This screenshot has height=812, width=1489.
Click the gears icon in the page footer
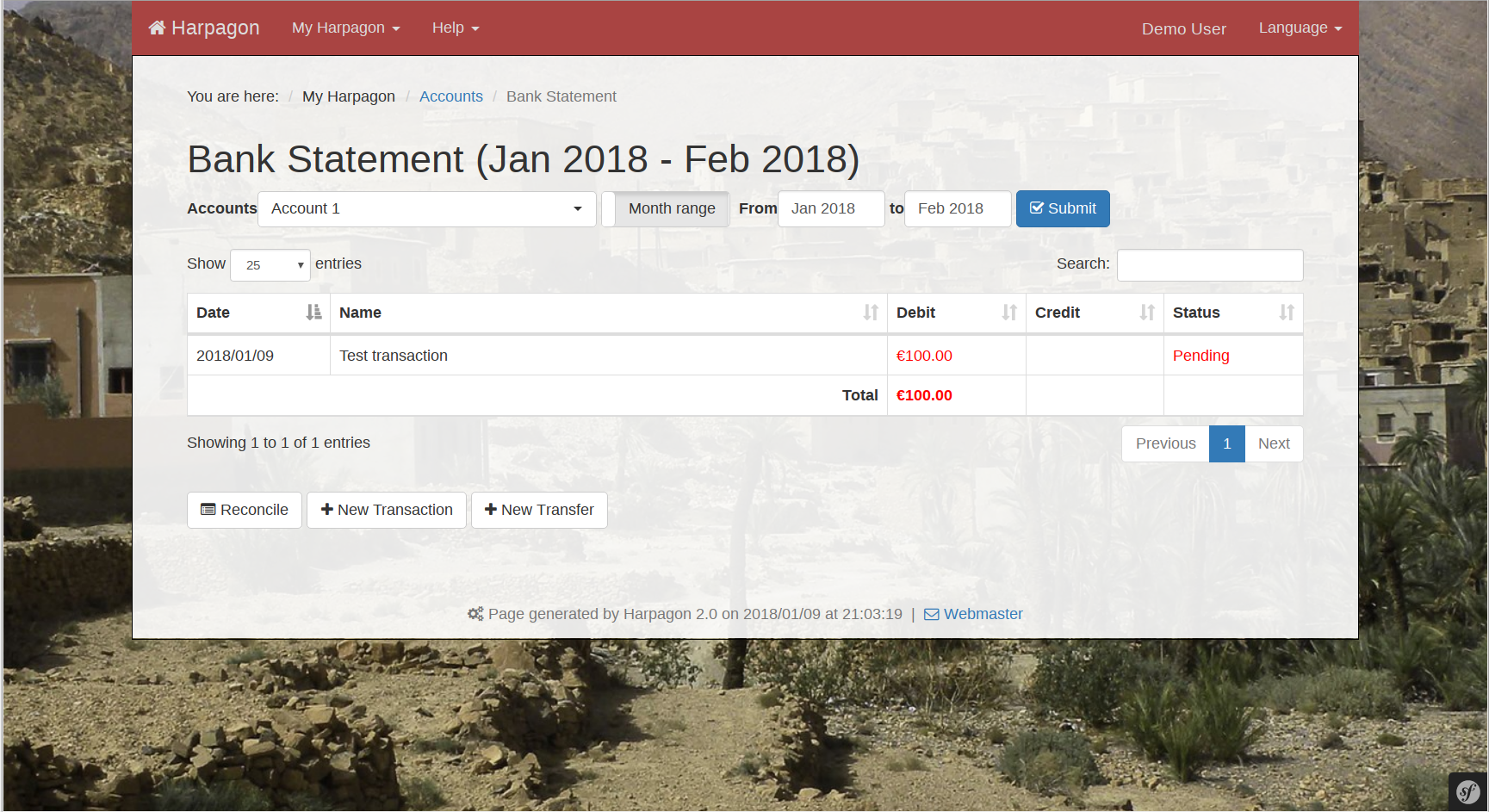point(475,614)
